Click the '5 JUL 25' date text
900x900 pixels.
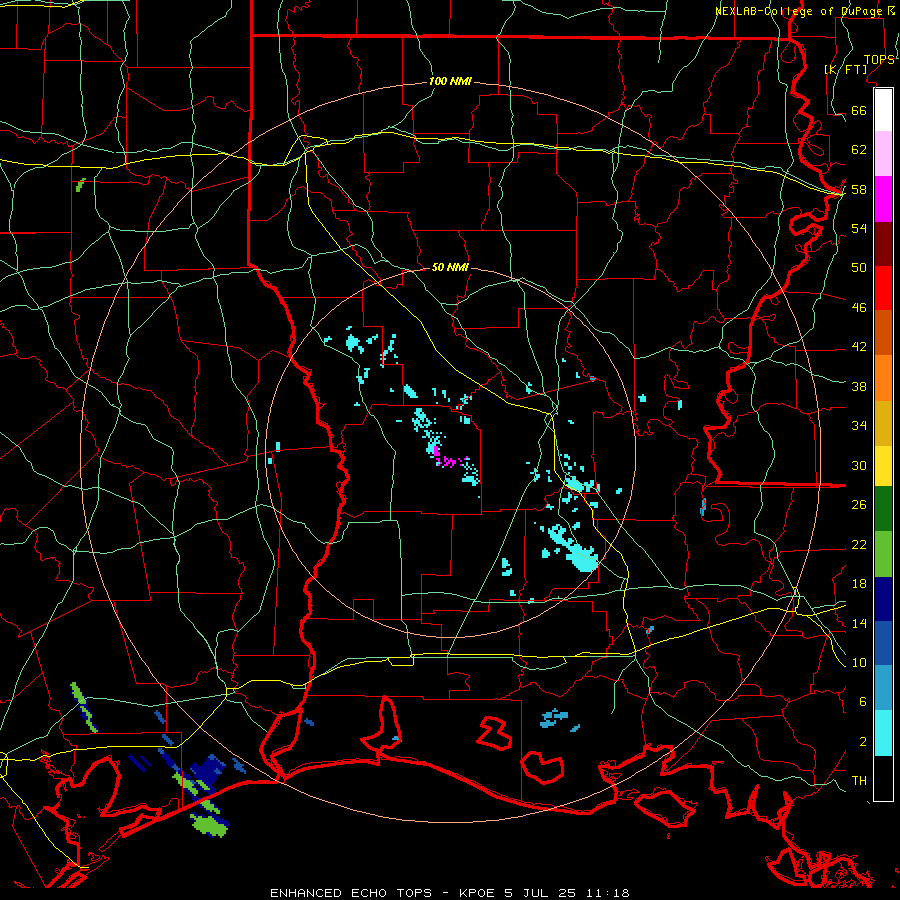[541, 893]
